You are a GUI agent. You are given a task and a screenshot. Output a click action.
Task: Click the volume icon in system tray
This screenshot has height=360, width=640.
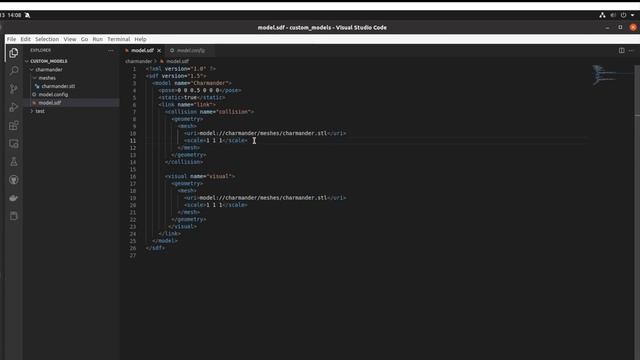613,15
